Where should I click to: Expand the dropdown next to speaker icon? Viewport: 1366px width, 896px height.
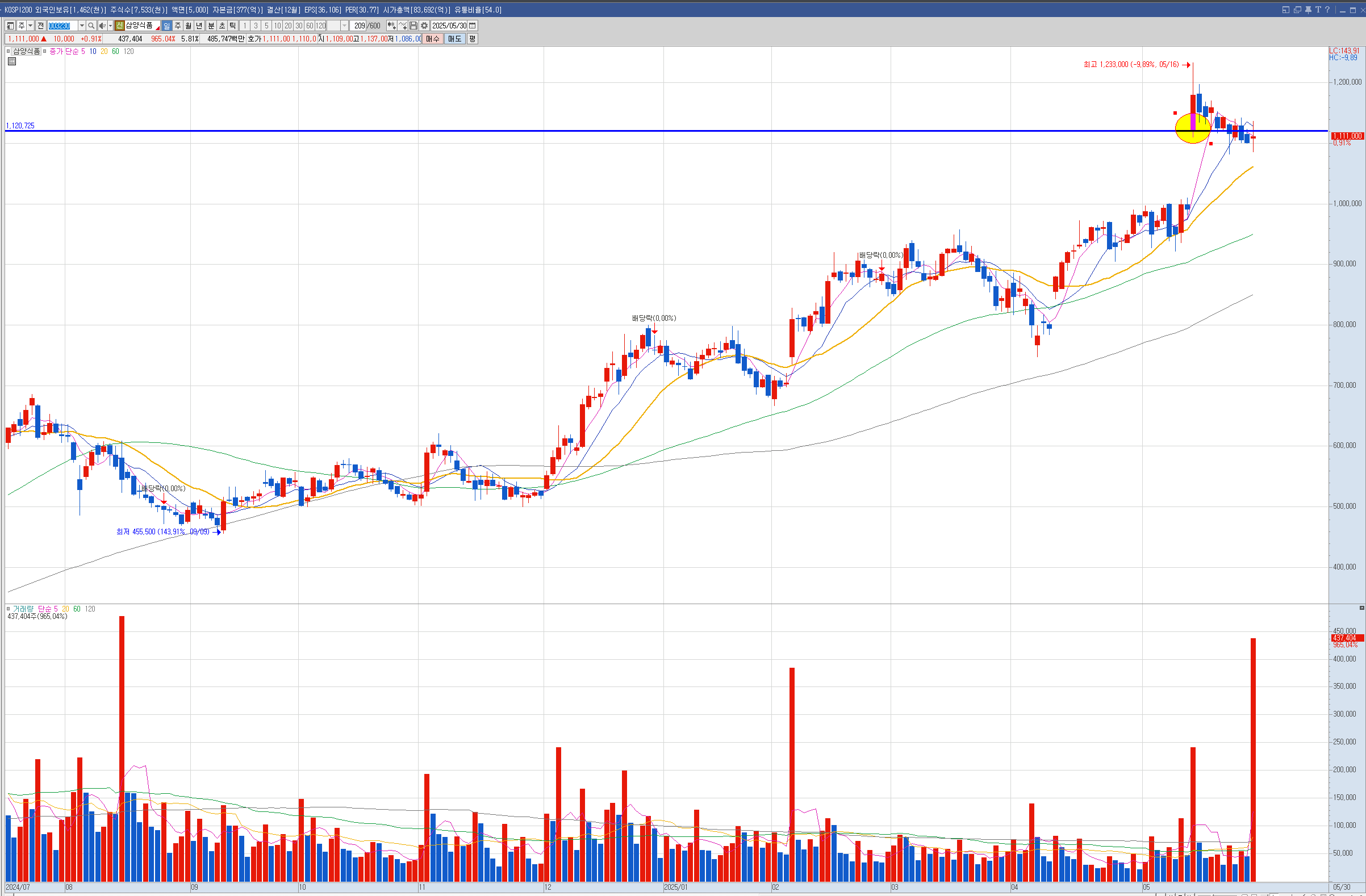[110, 26]
